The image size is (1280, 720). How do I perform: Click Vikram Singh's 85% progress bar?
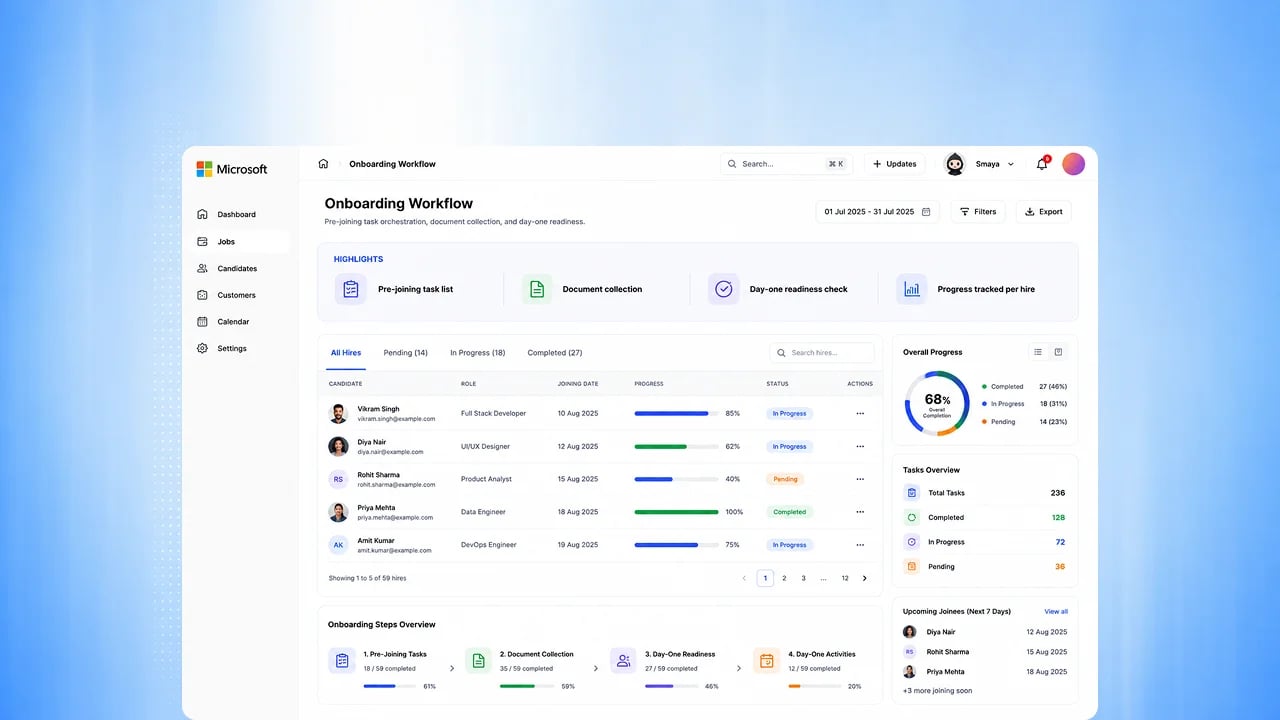coord(676,413)
